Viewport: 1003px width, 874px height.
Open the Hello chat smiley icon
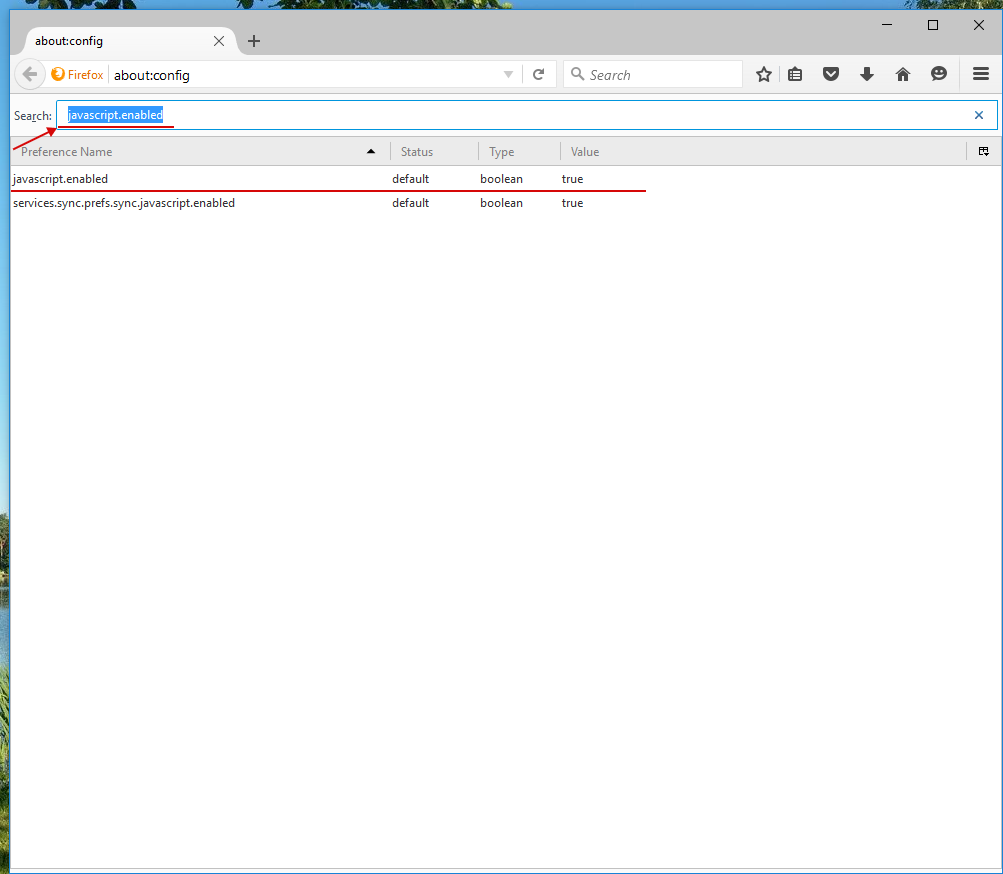tap(938, 74)
